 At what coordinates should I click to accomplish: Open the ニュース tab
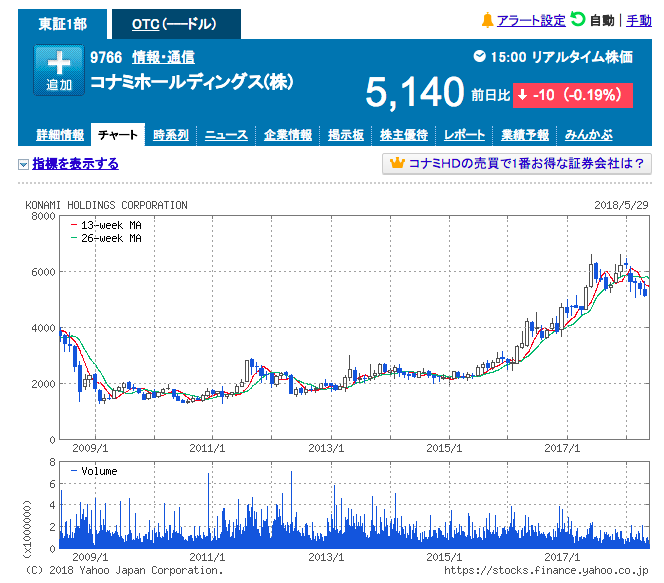pyautogui.click(x=226, y=135)
